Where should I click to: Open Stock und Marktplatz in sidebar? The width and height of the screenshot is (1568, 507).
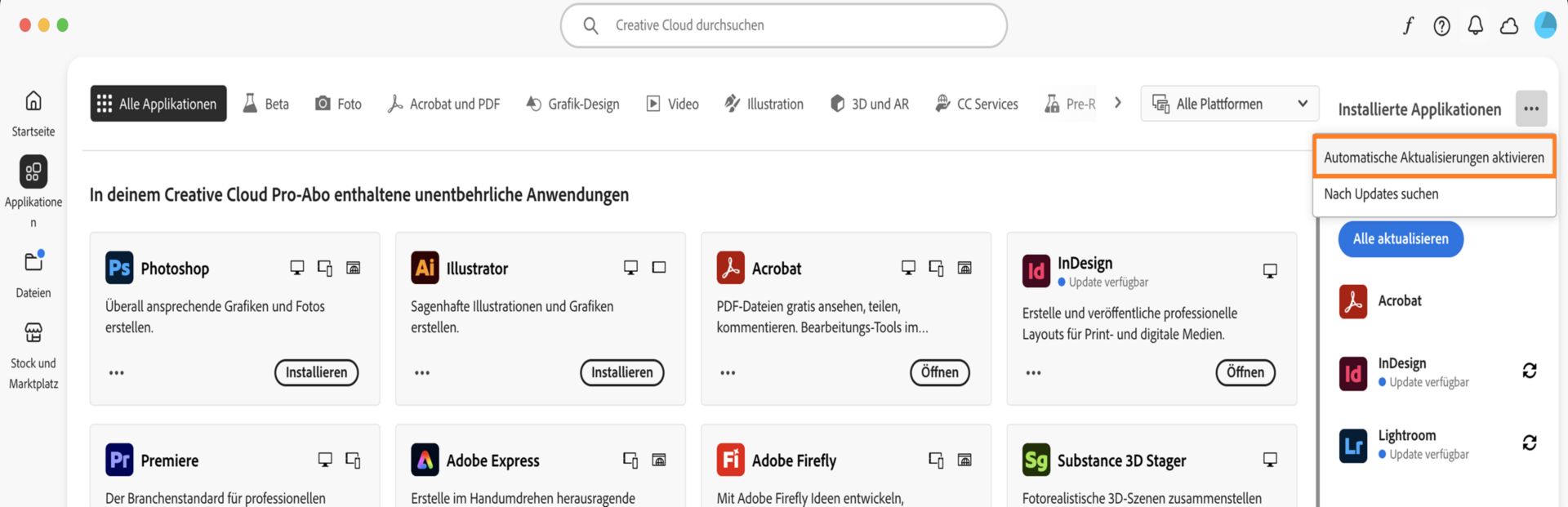click(x=33, y=332)
